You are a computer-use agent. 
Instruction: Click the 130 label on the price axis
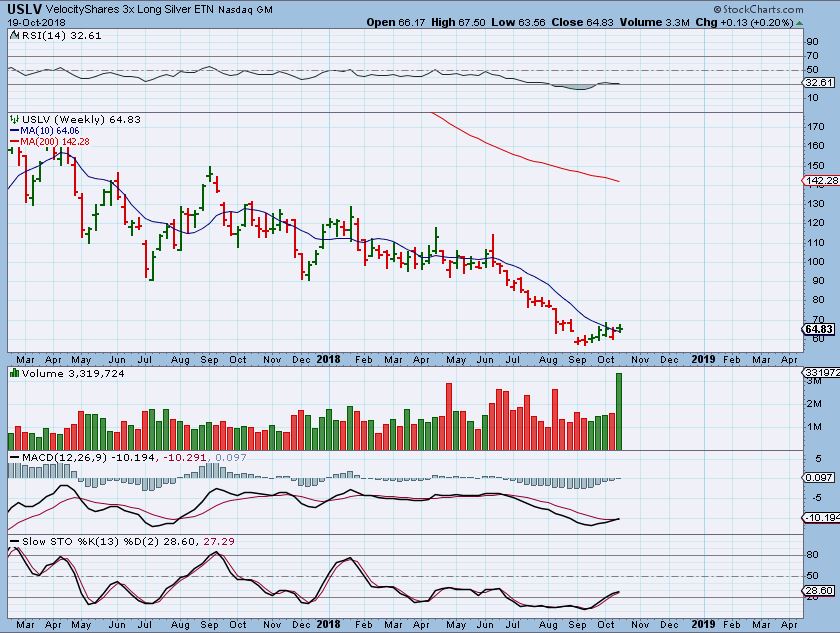[815, 204]
